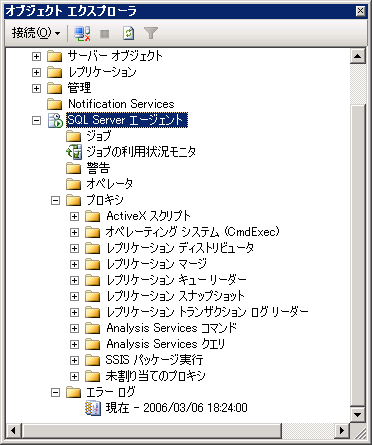Click Analysis Services クエリ folder icon
This screenshot has width=372, height=445.
[x=92, y=344]
